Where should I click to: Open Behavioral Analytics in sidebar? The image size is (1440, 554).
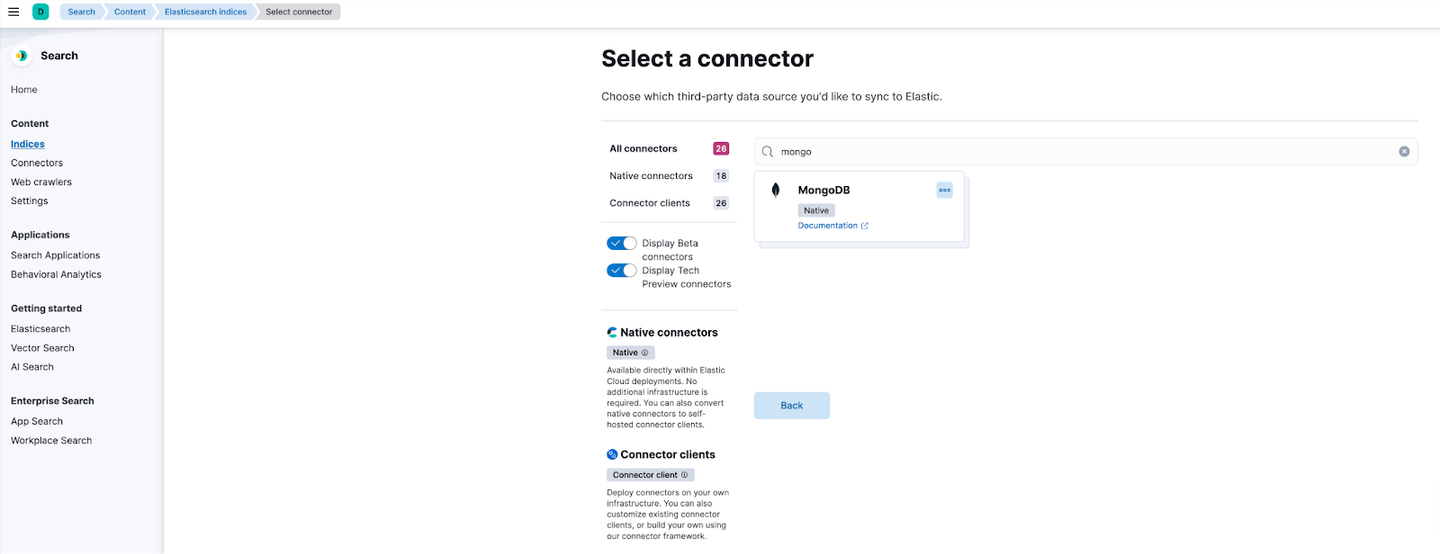[x=56, y=274]
